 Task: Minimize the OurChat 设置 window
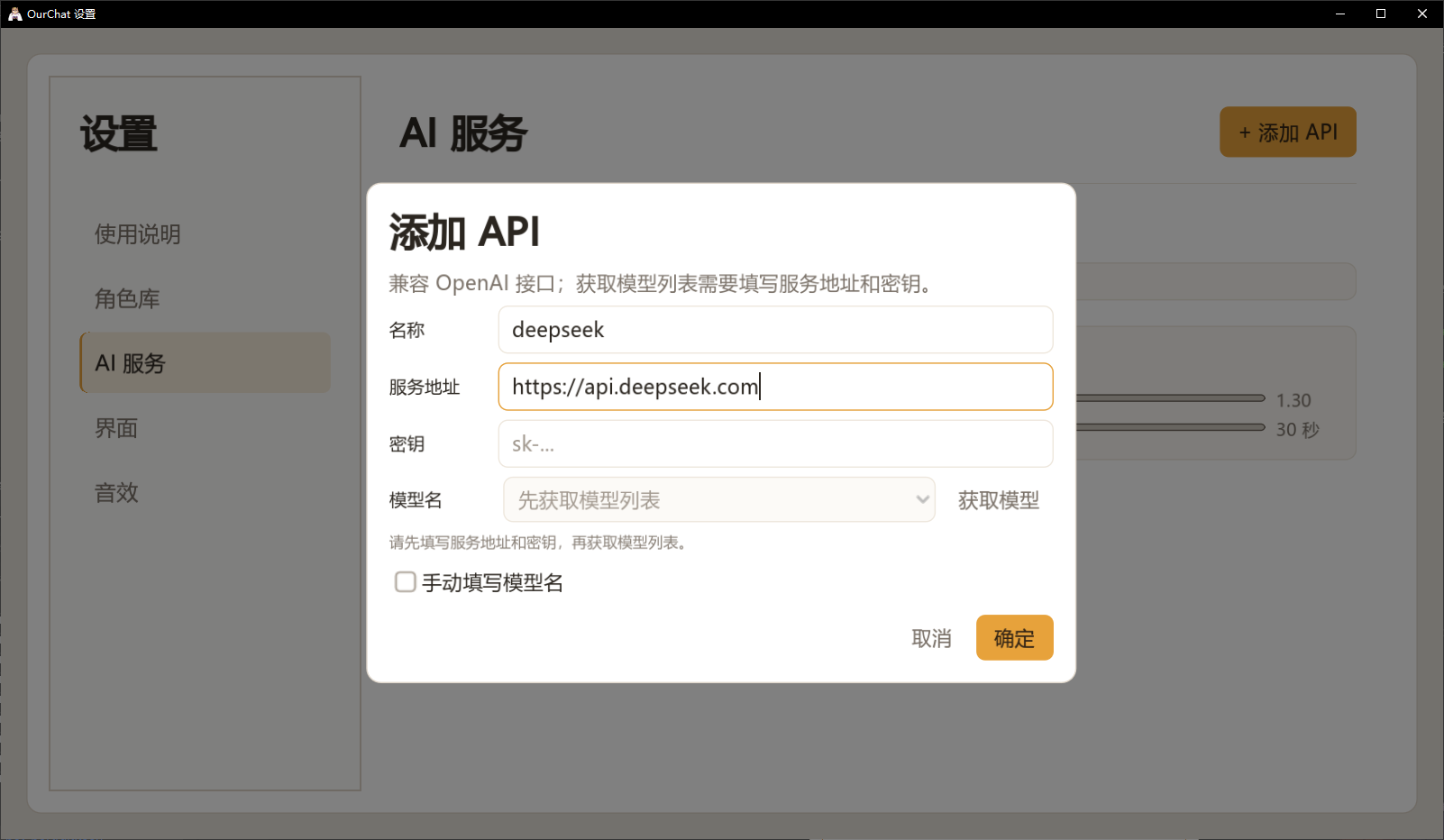point(1340,14)
